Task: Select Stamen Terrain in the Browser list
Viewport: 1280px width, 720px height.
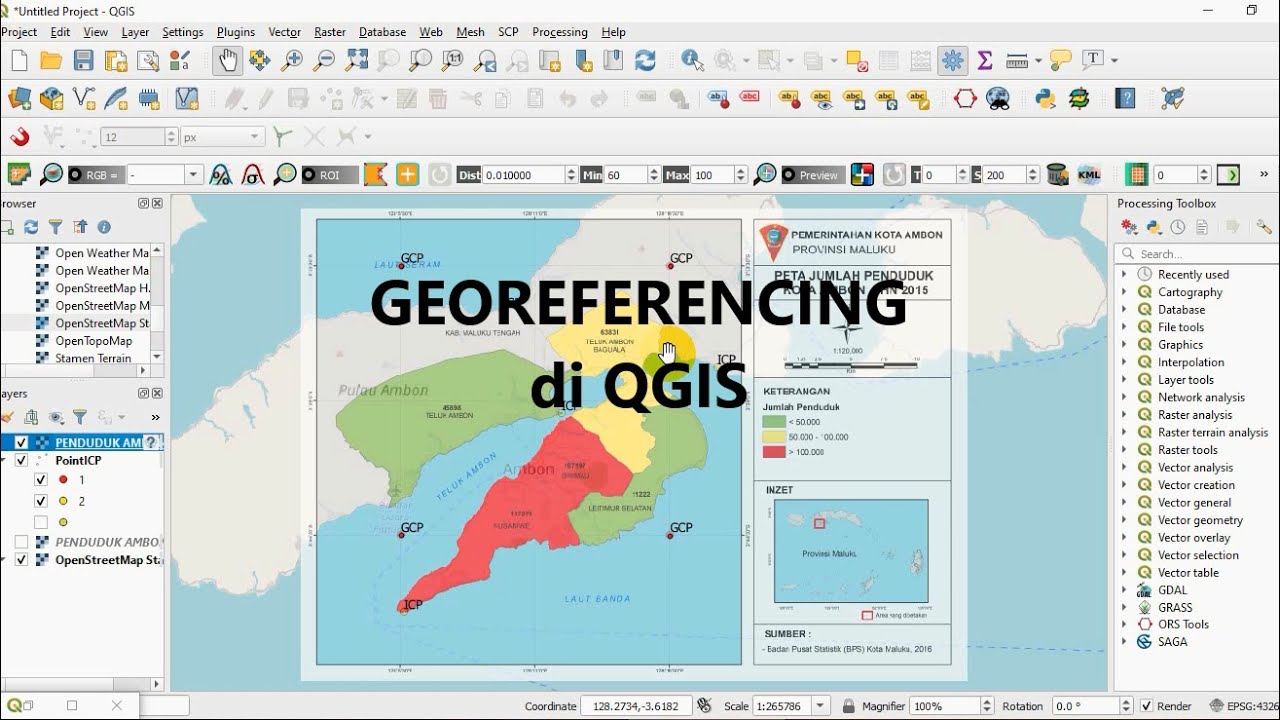Action: (x=94, y=358)
